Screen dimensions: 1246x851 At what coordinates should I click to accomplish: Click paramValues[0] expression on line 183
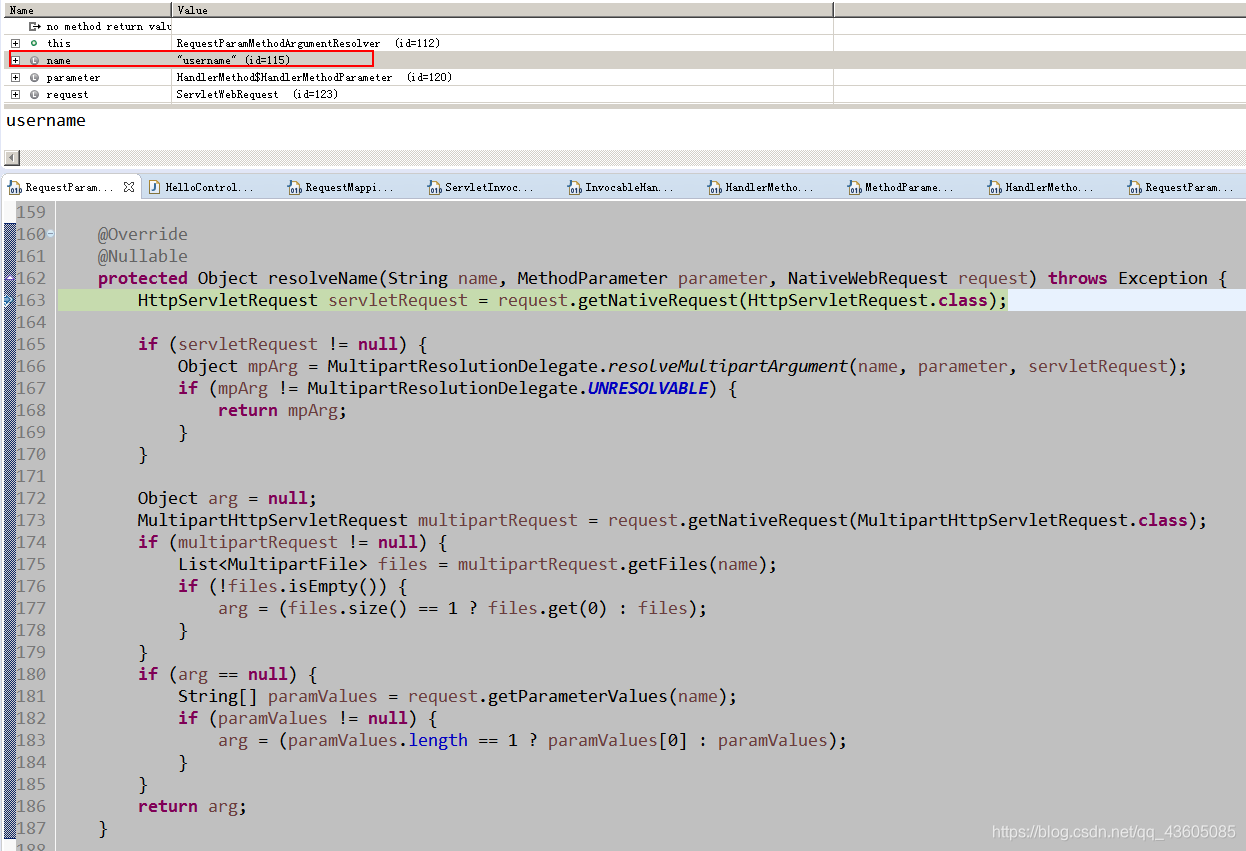pyautogui.click(x=618, y=740)
